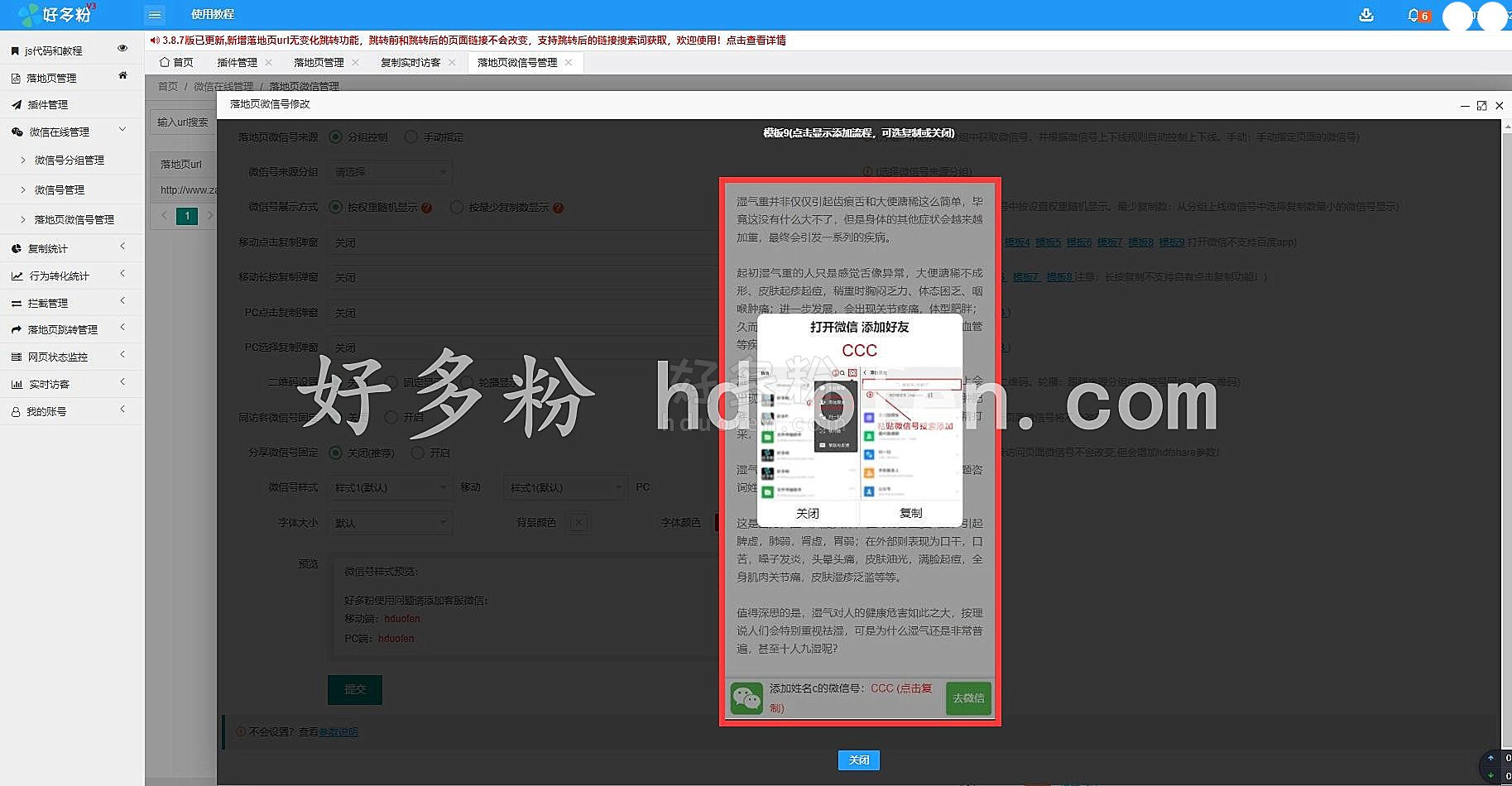
Task: Open the notification bell icon
Action: coord(1414,15)
